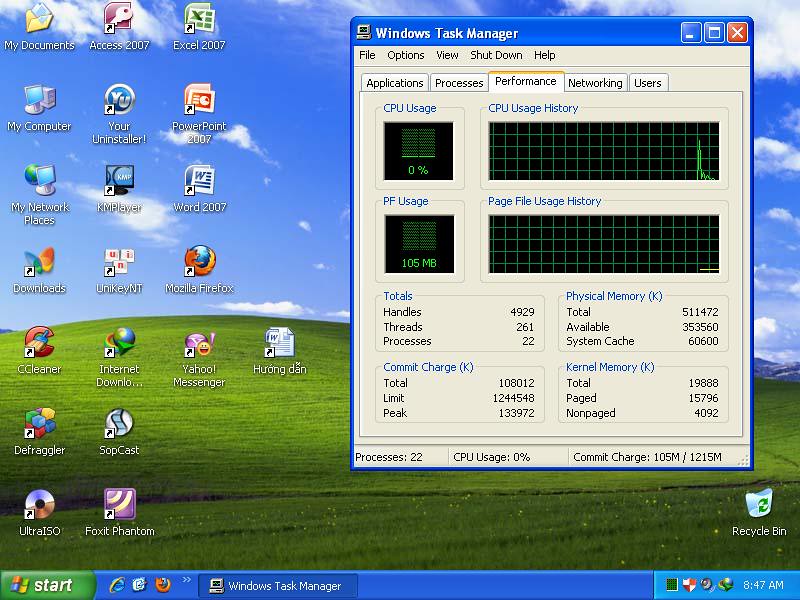Click the Handles value 4929

(x=522, y=312)
